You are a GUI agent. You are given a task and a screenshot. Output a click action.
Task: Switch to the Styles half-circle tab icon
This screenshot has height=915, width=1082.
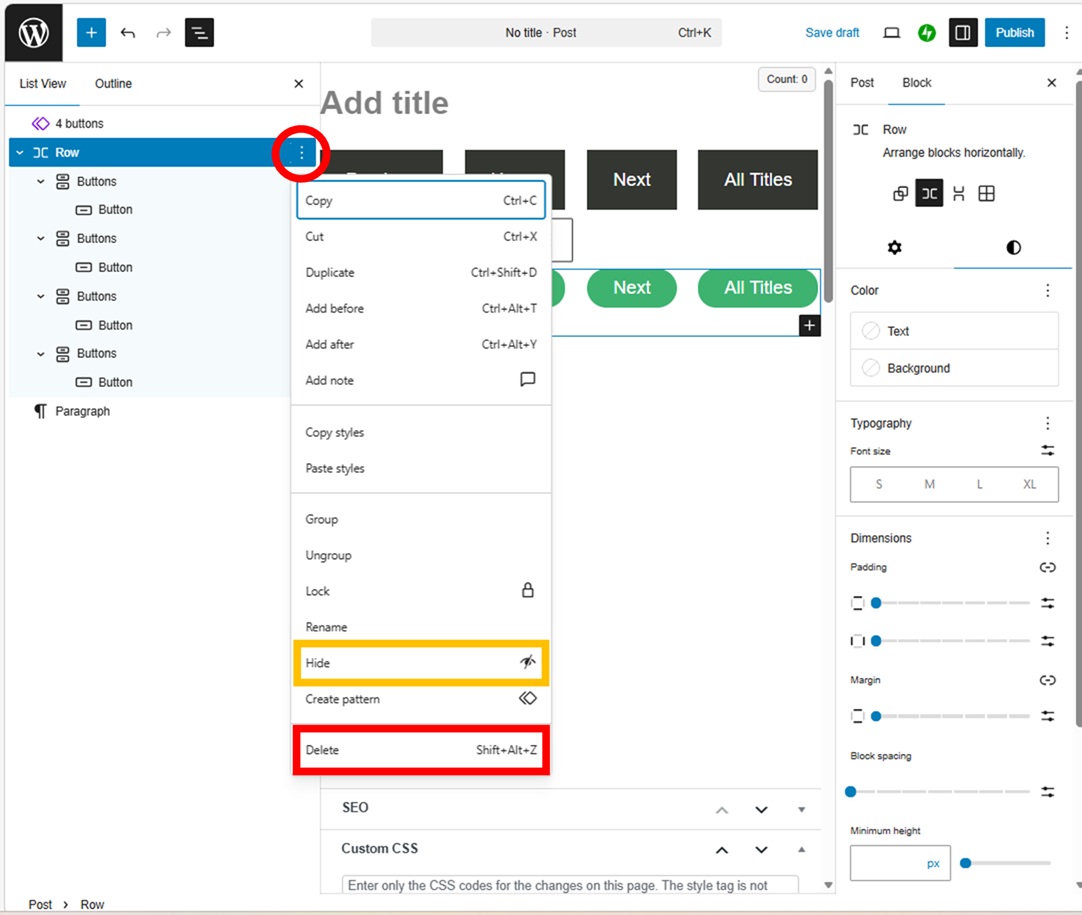click(x=1013, y=247)
